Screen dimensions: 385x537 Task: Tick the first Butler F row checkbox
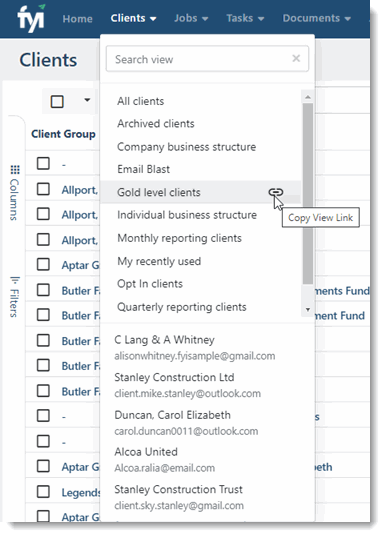pos(43,290)
